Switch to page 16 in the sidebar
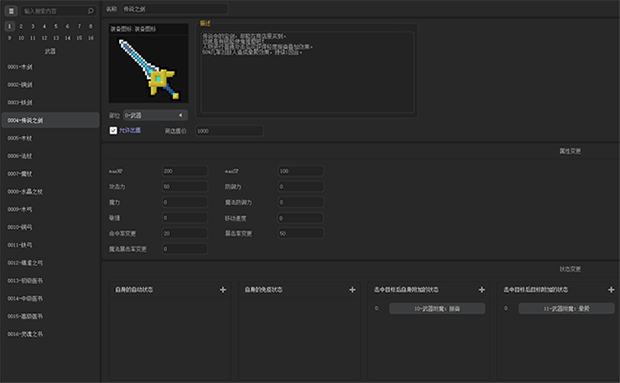 click(x=91, y=38)
